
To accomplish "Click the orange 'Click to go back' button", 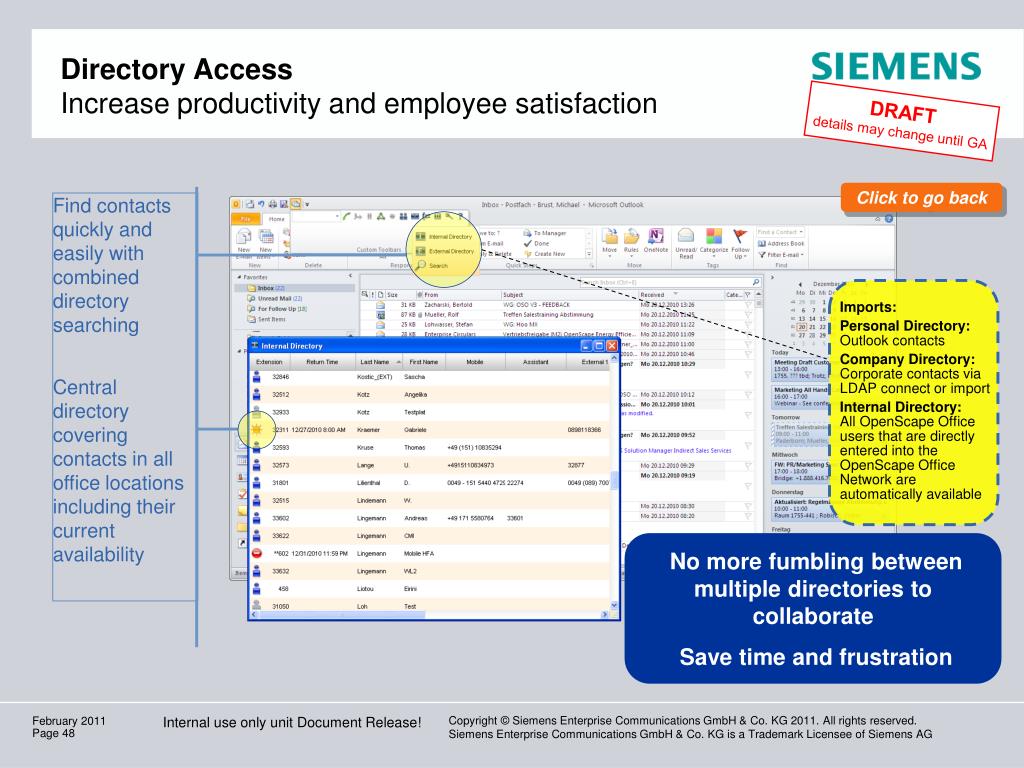I will [921, 198].
